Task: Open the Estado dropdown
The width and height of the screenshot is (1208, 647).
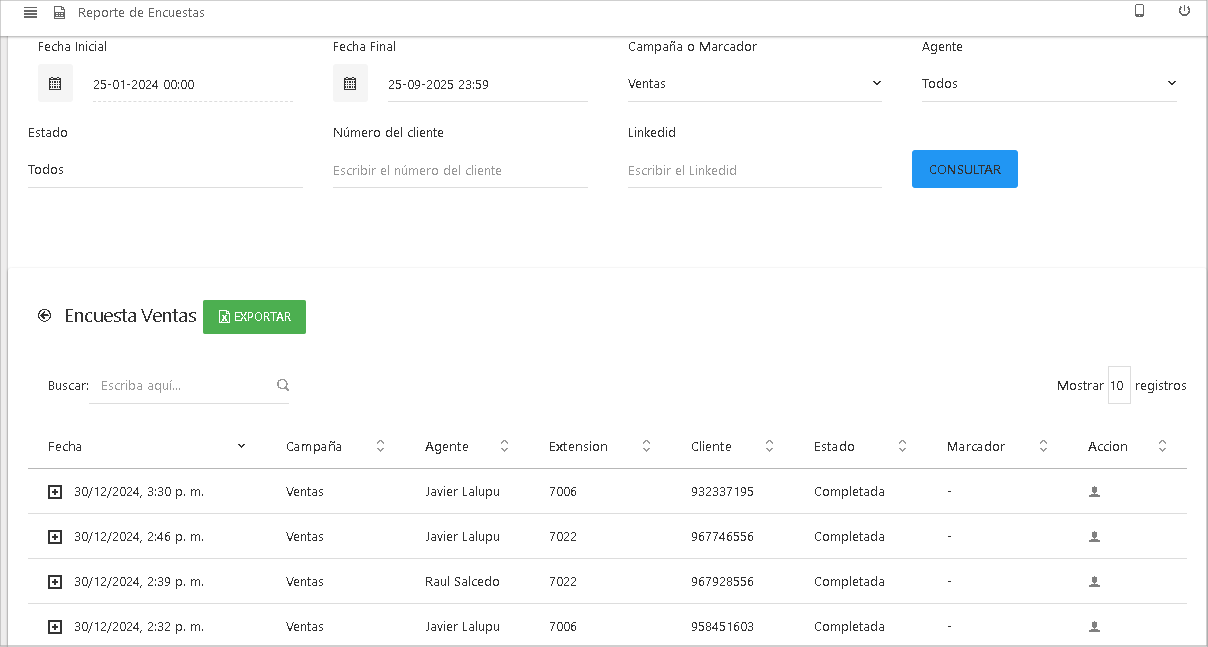Action: click(165, 170)
